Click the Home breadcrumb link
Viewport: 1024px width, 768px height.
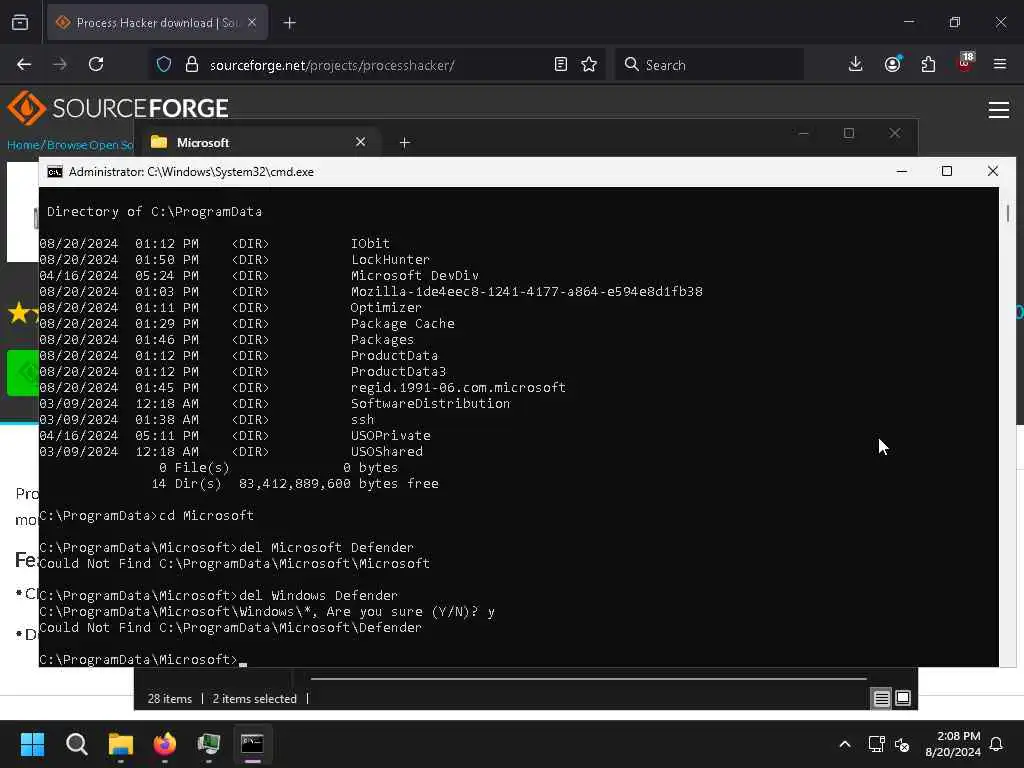23,145
